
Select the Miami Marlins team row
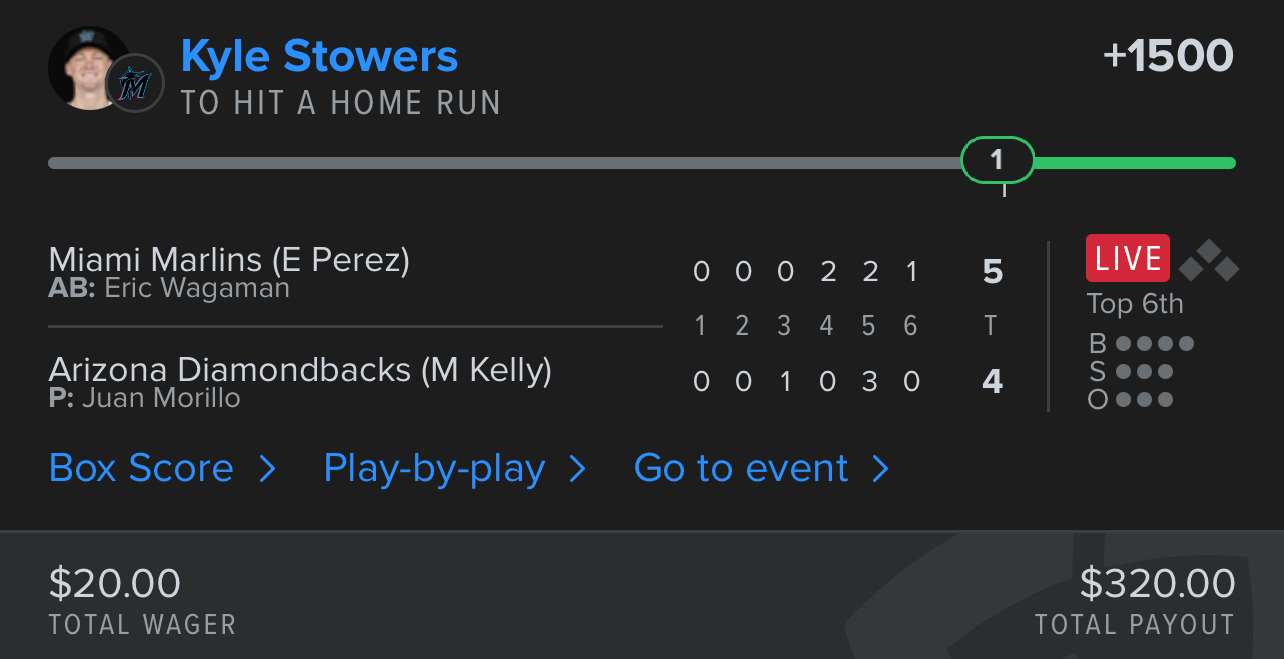point(527,272)
